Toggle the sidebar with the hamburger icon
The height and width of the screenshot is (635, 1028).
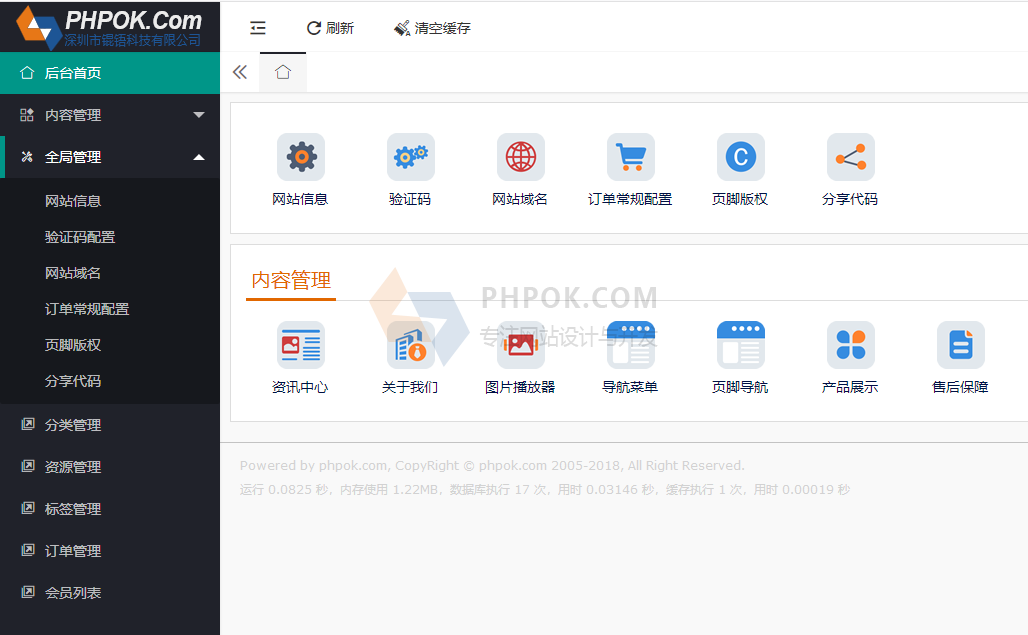coord(258,28)
